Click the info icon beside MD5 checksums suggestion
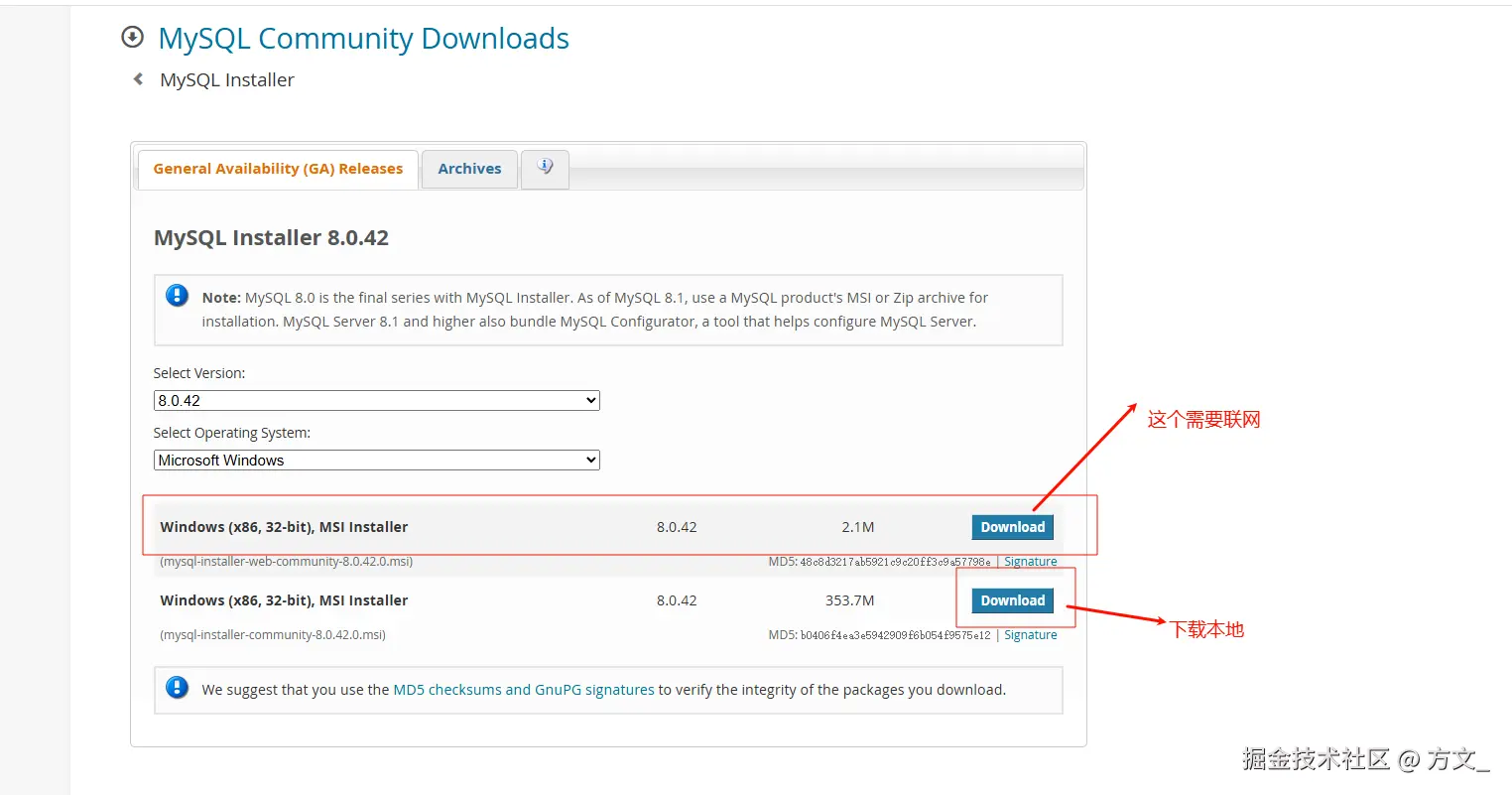Screen dimensions: 1512x795 pos(178,688)
